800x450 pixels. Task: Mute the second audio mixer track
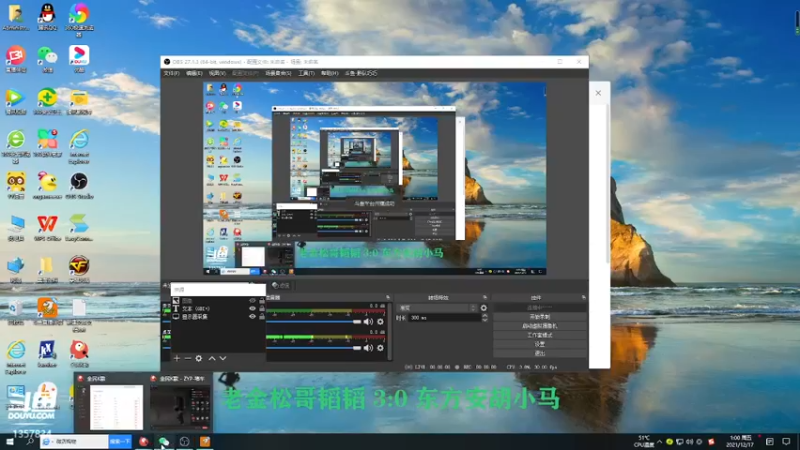[x=368, y=348]
